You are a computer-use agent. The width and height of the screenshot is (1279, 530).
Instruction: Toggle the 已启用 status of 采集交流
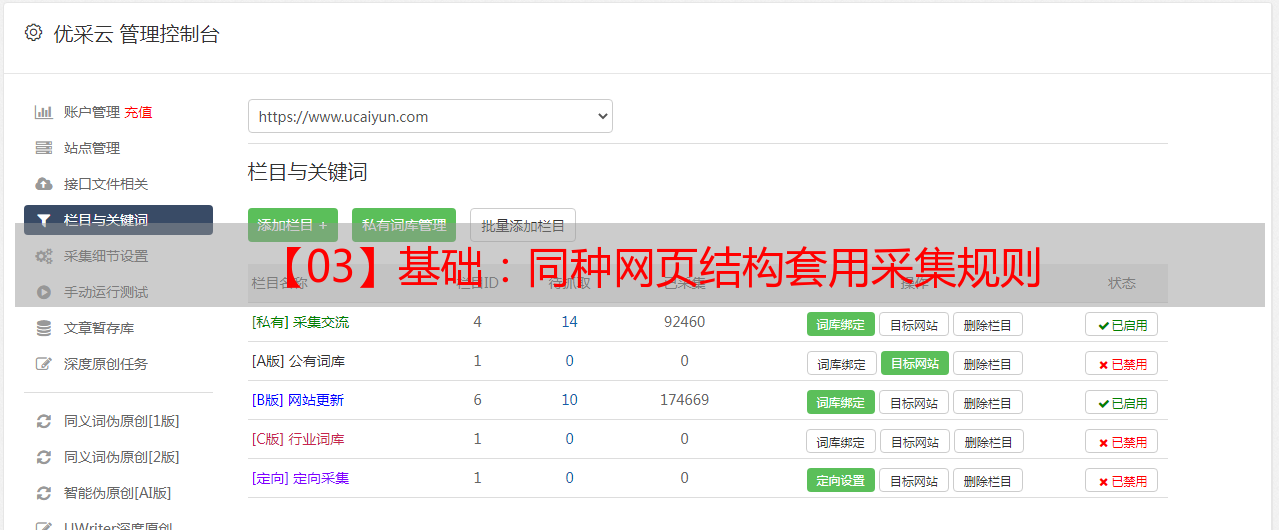pyautogui.click(x=1122, y=324)
